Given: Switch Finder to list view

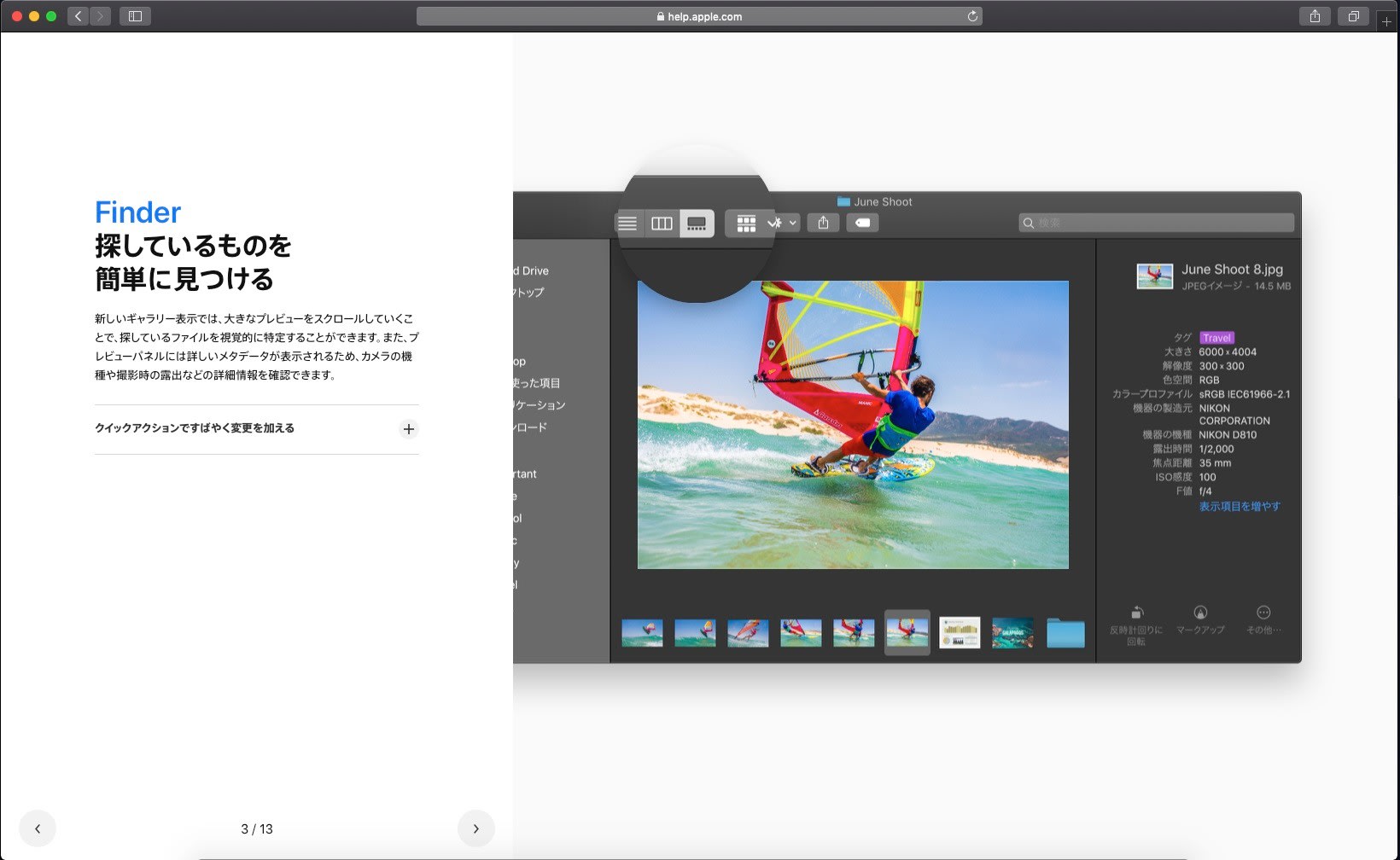Looking at the screenshot, I should click(x=627, y=224).
